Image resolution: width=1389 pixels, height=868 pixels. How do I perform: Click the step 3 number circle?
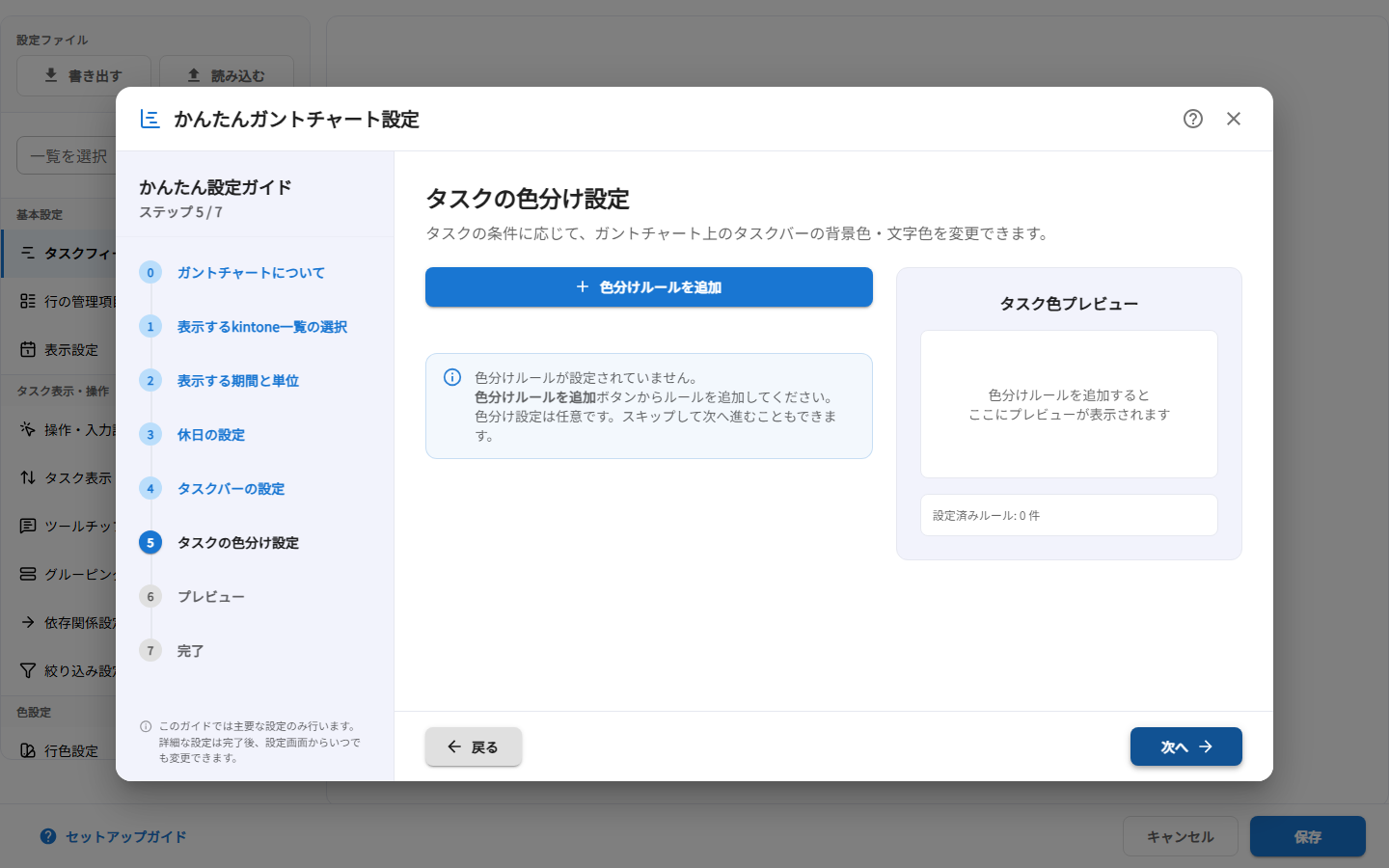tap(150, 435)
